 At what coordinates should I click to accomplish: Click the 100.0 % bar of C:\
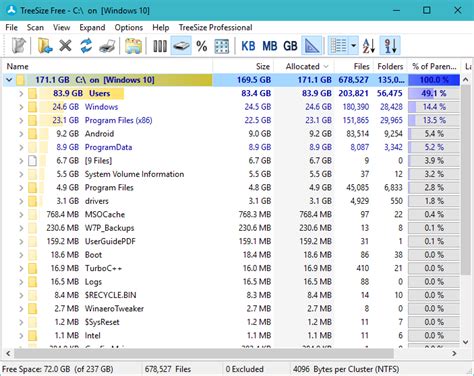(x=434, y=80)
